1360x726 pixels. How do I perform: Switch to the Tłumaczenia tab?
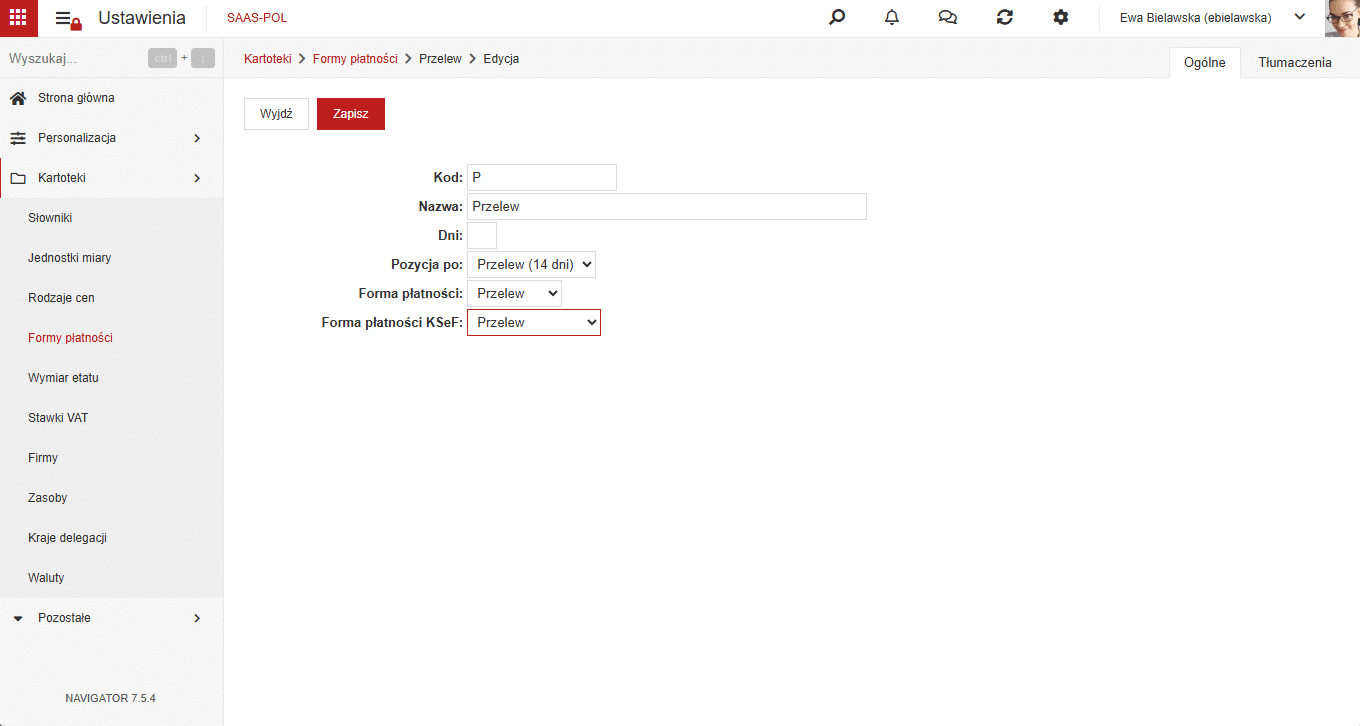1295,62
